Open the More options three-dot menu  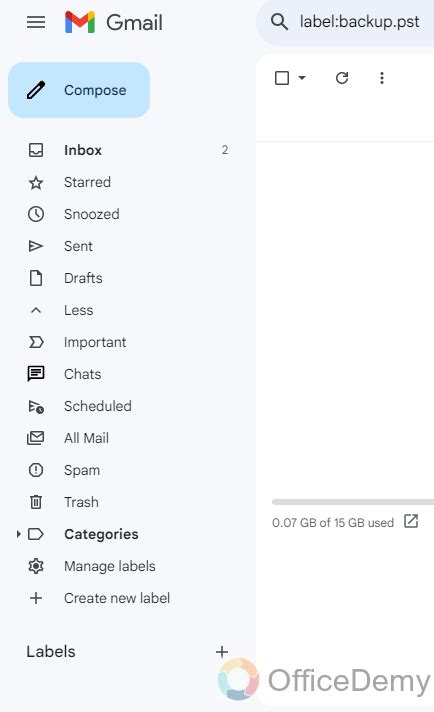click(382, 78)
